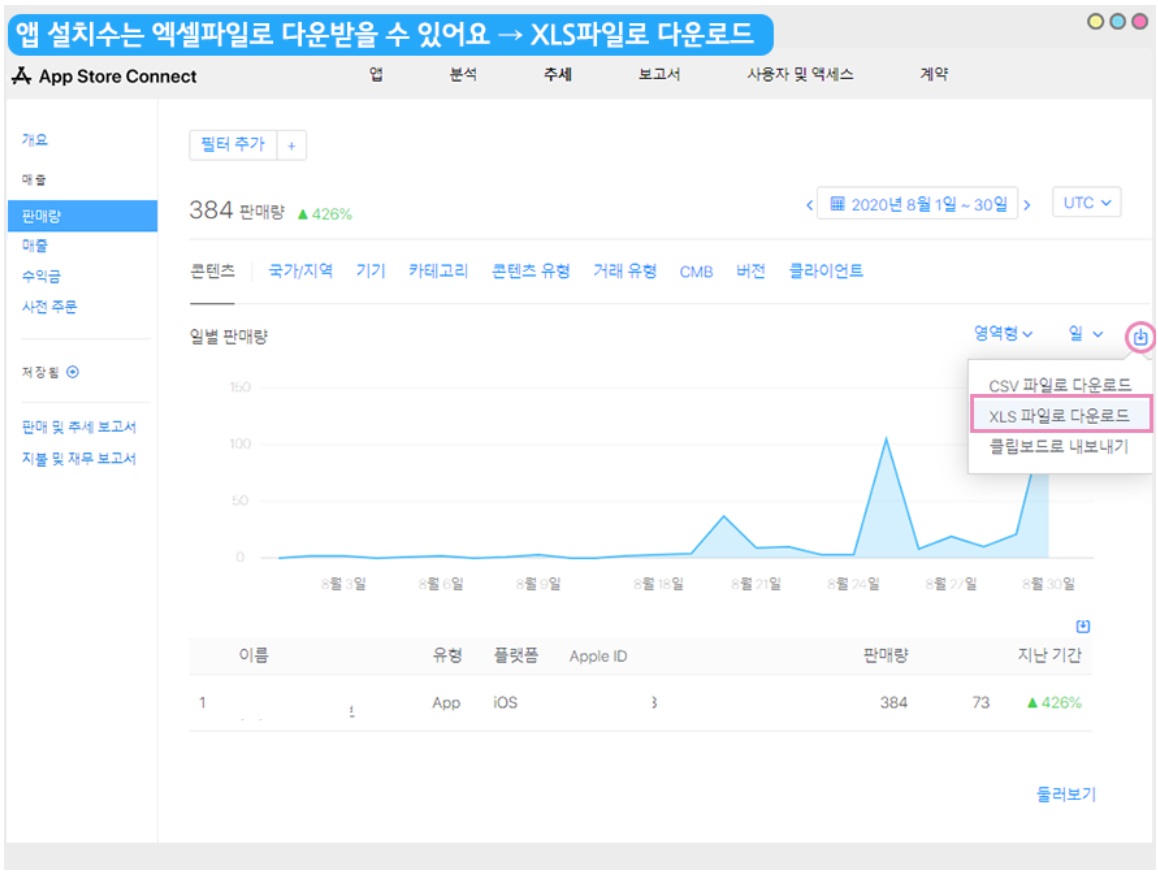
Task: Click the pink window control dot
Action: 1140,21
